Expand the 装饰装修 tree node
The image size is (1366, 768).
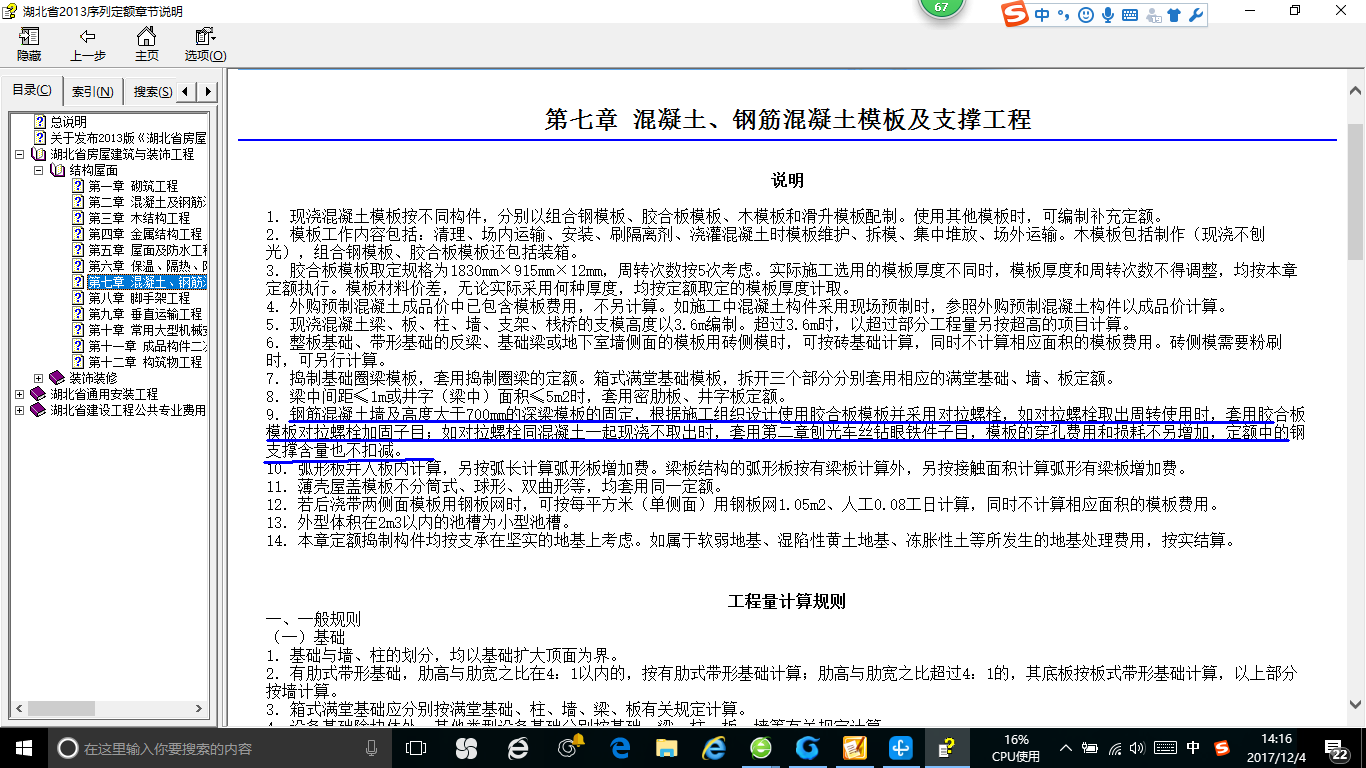click(x=38, y=378)
